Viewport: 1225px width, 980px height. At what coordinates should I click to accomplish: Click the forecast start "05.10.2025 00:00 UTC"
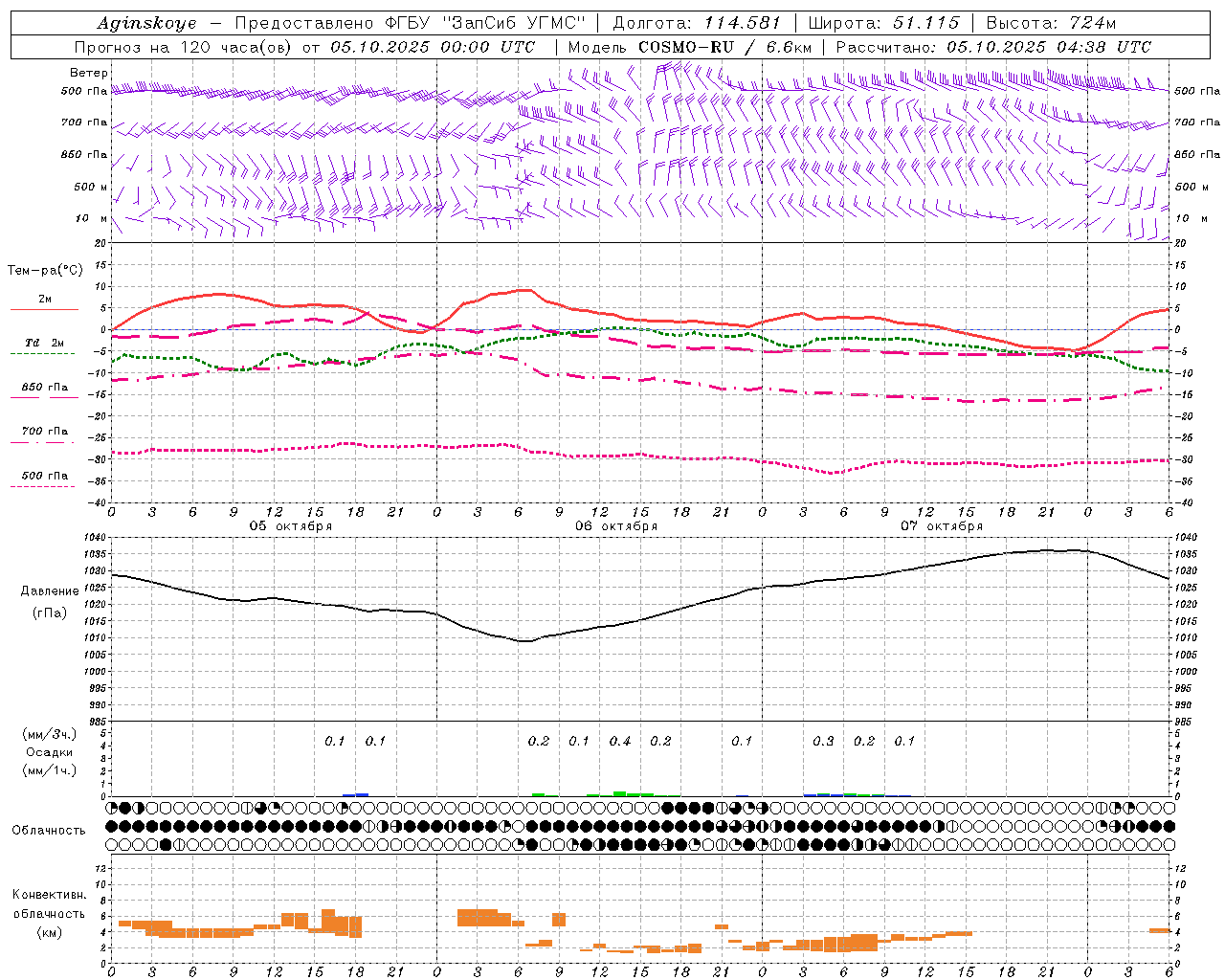point(433,47)
